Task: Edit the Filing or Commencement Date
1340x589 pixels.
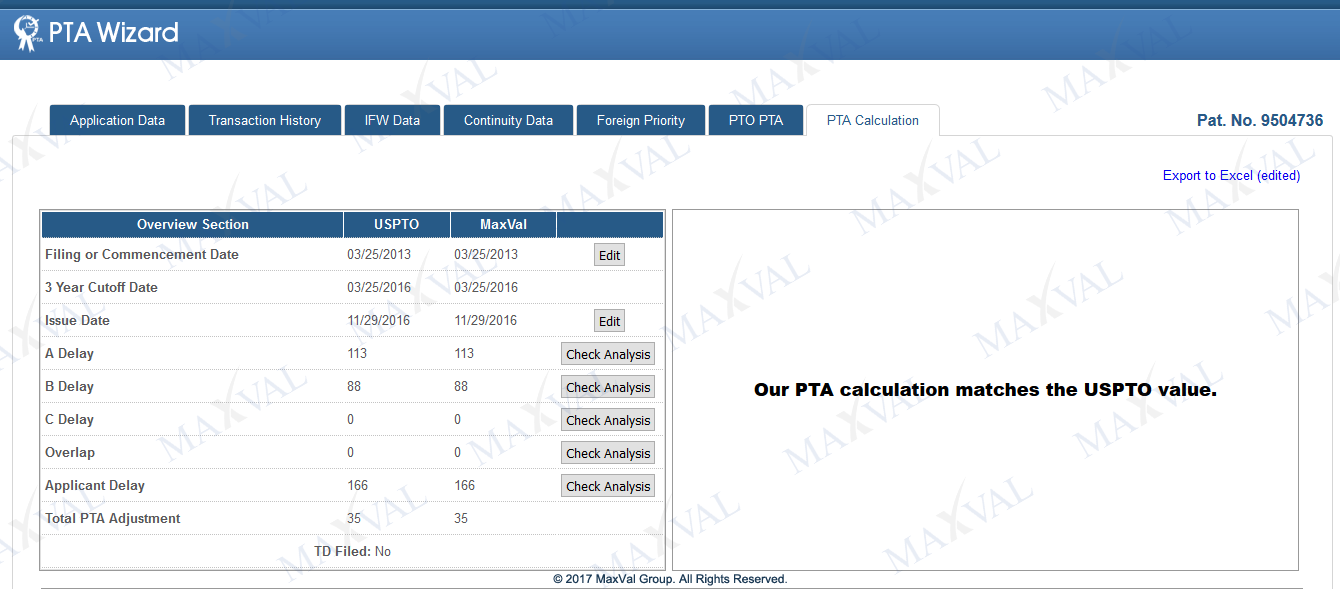Action: (609, 255)
